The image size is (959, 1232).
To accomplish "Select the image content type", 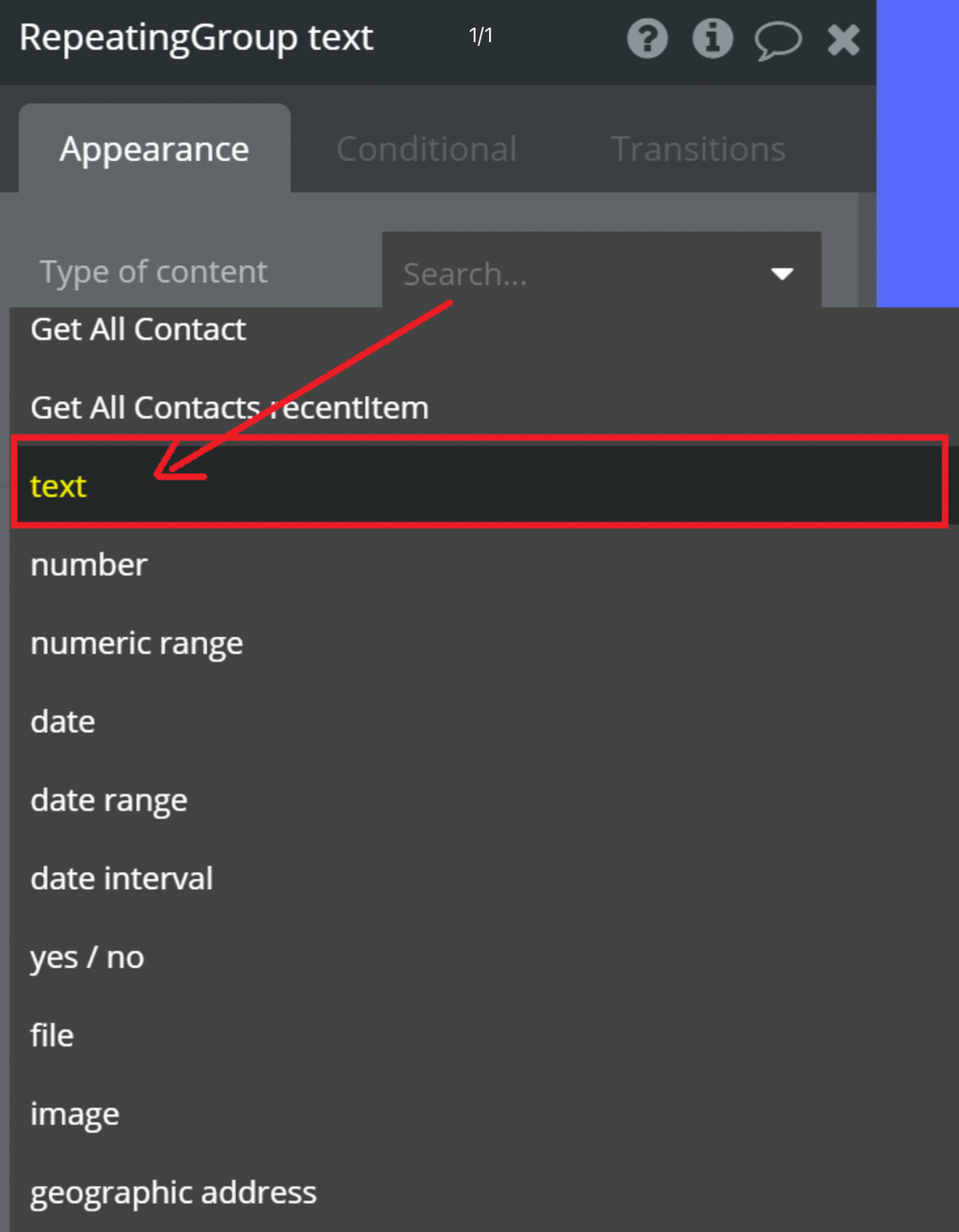I will (x=75, y=1114).
